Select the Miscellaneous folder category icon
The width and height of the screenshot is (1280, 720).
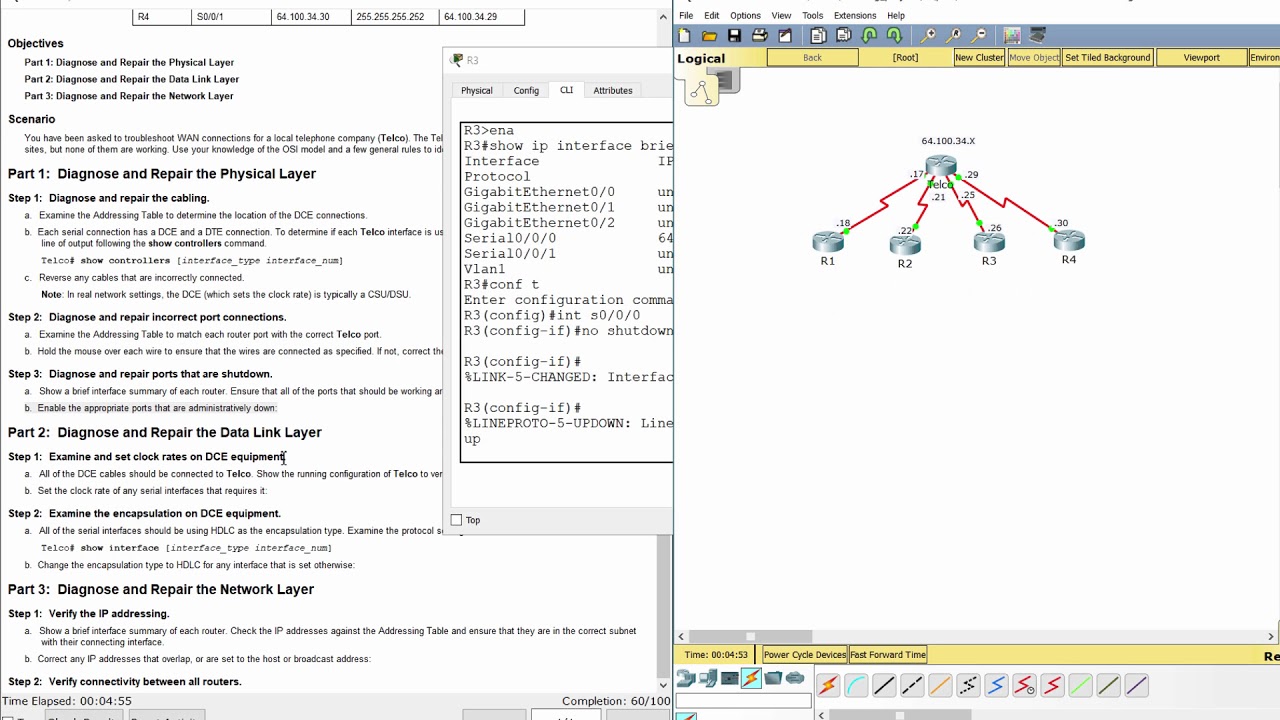point(773,679)
